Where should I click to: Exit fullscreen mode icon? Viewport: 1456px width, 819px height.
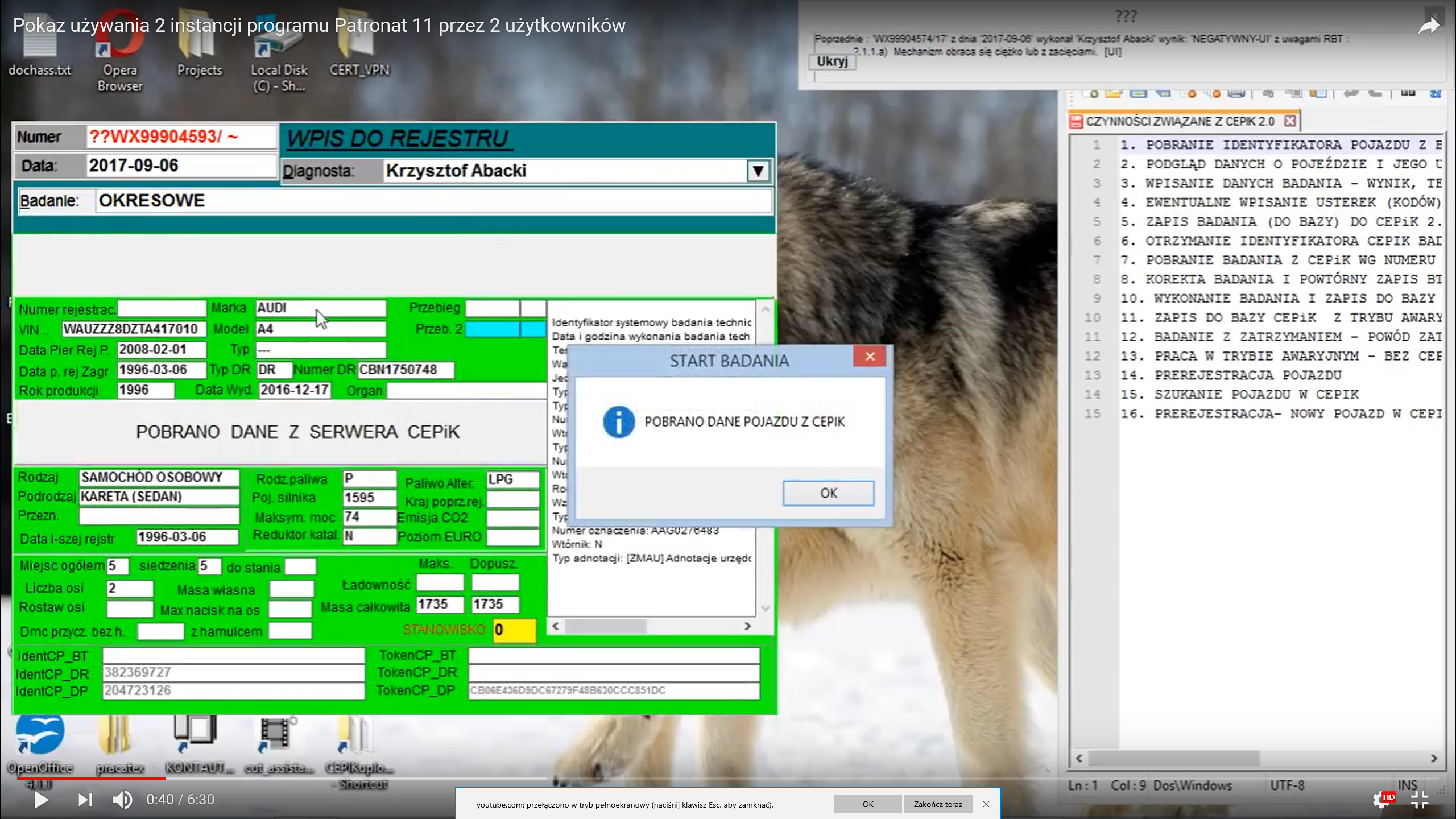1420,800
